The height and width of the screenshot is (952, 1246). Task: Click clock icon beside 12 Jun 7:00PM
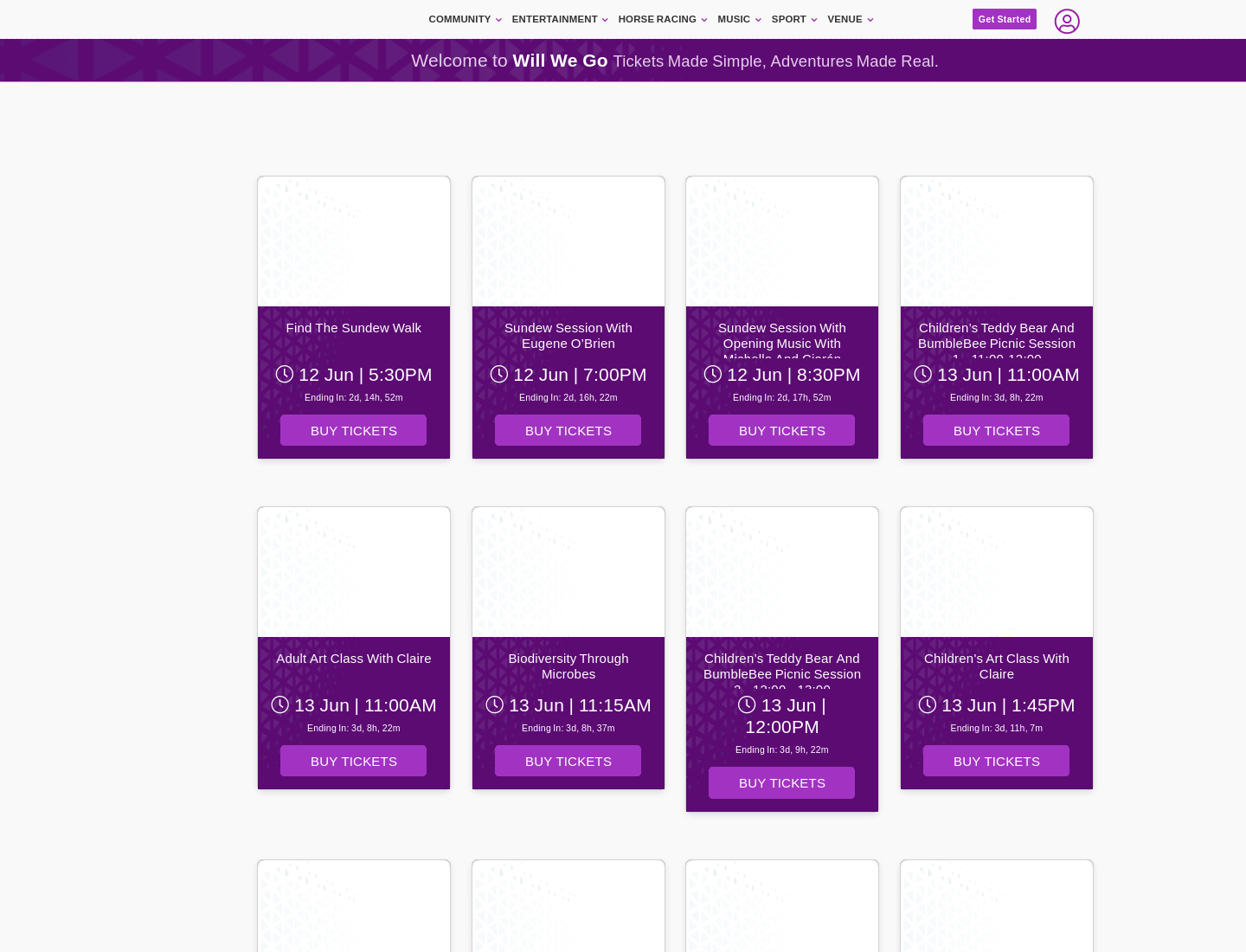(499, 374)
